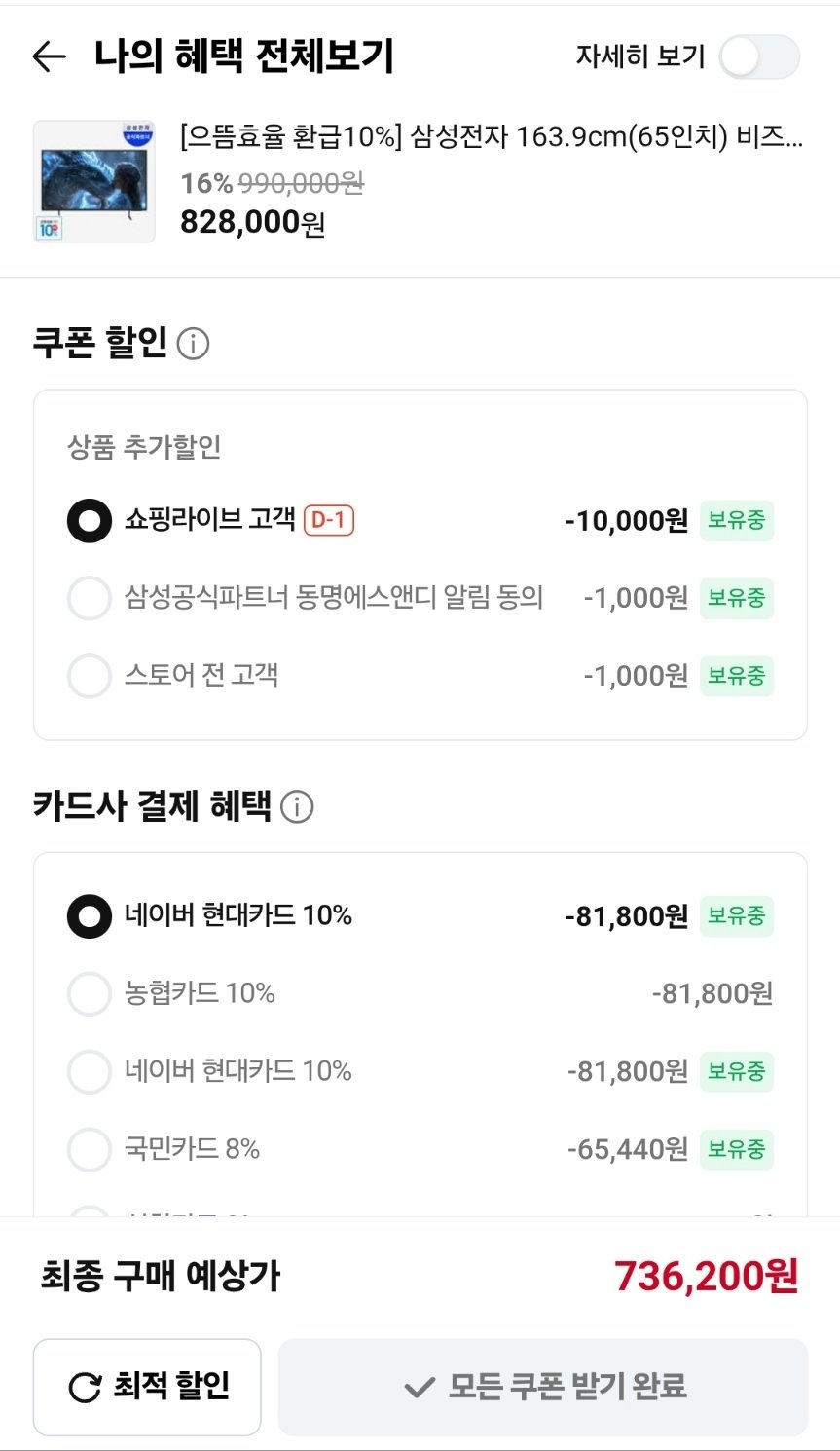The width and height of the screenshot is (840, 1451).
Task: Tap the back arrow icon
Action: point(50,56)
